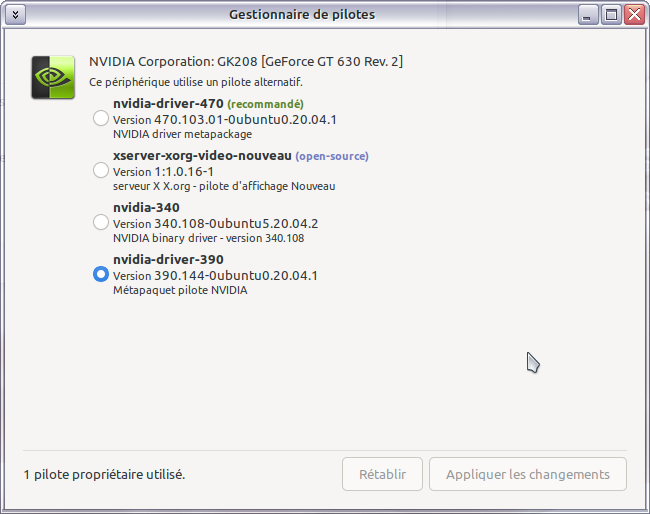Click the open-source tag beside nouveau
The image size is (650, 514).
(332, 156)
